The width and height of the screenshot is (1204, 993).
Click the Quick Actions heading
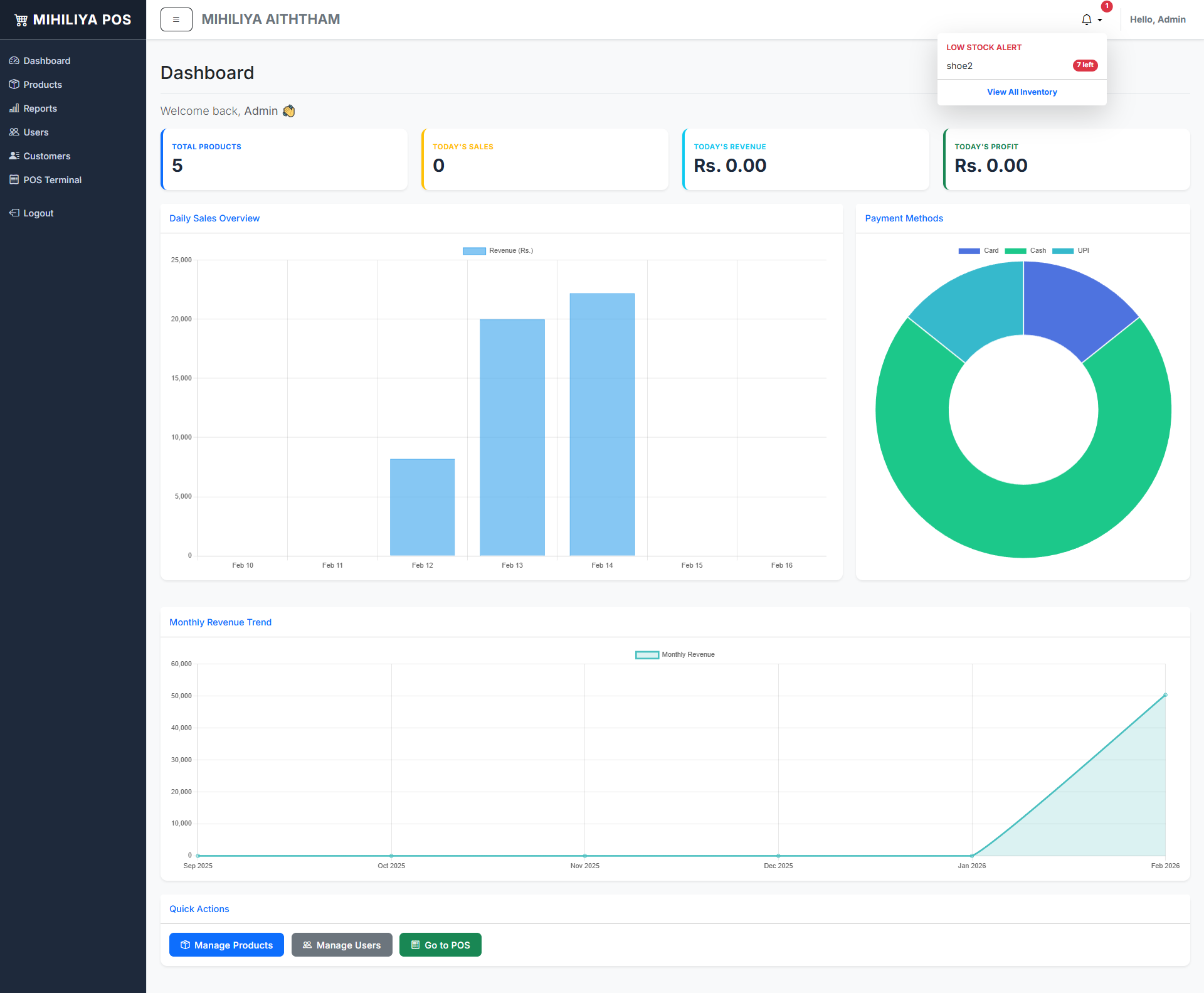pos(199,909)
